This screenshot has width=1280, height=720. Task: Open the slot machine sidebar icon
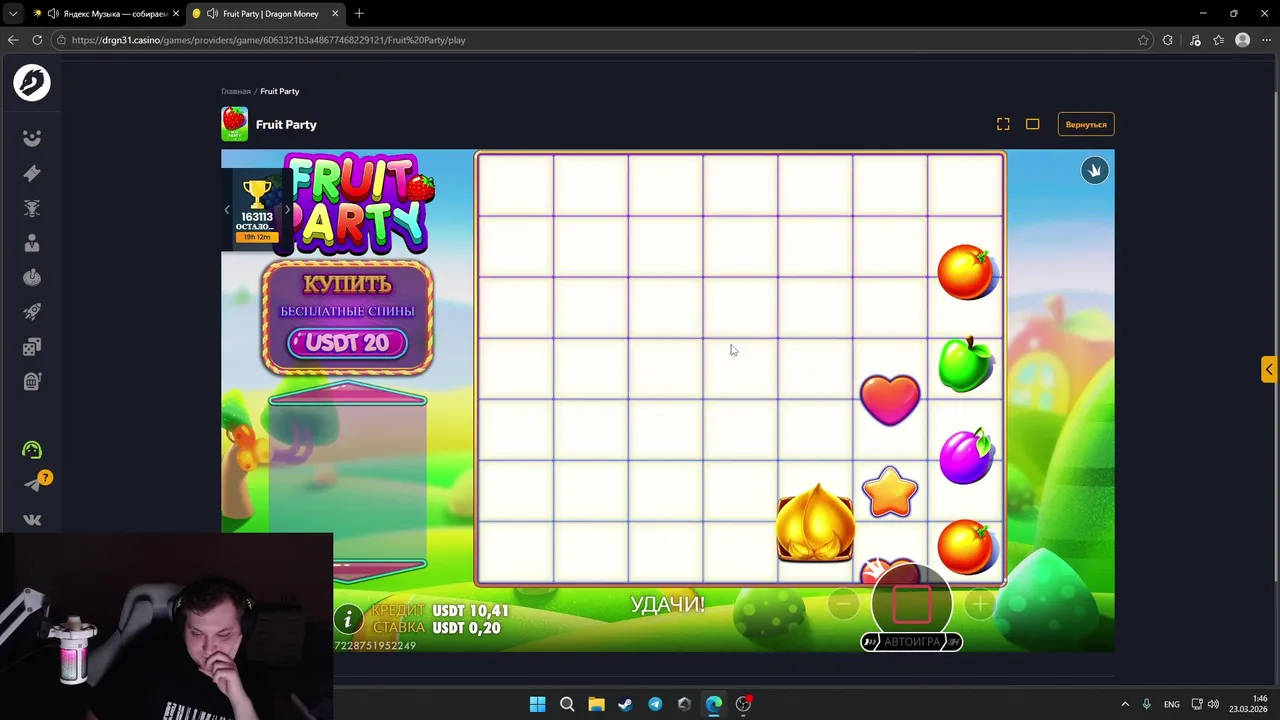click(32, 381)
